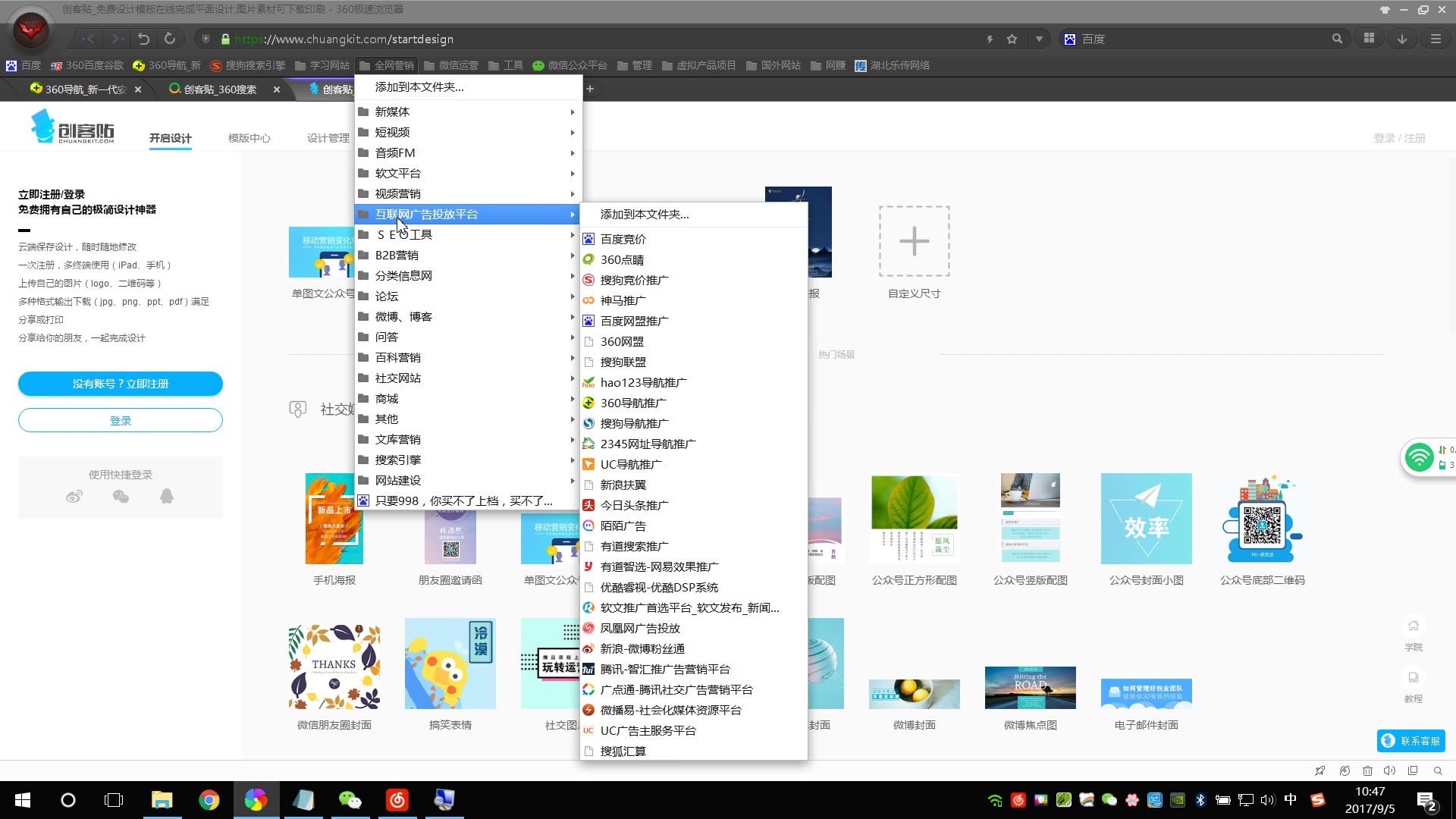The height and width of the screenshot is (819, 1456).
Task: Open 凤凰网广告投放 bookmark
Action: 693,628
